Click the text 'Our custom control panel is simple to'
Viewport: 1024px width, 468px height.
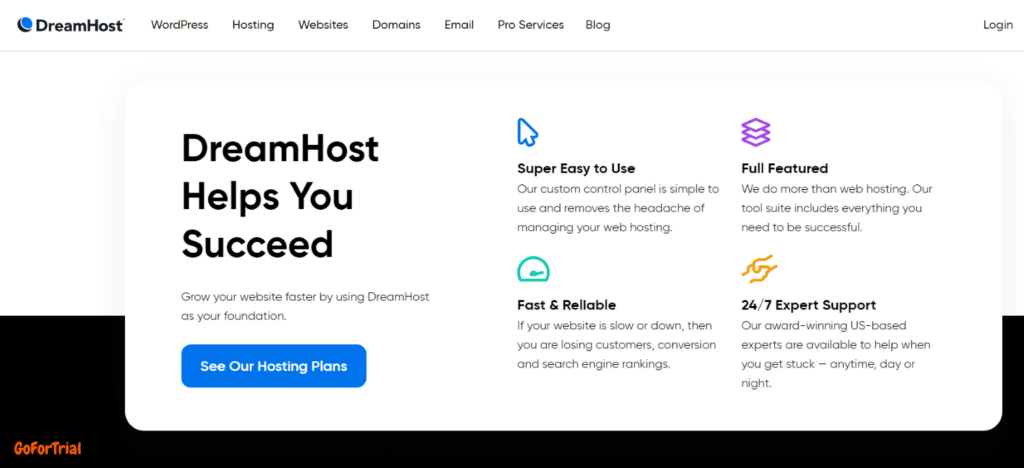click(x=618, y=189)
